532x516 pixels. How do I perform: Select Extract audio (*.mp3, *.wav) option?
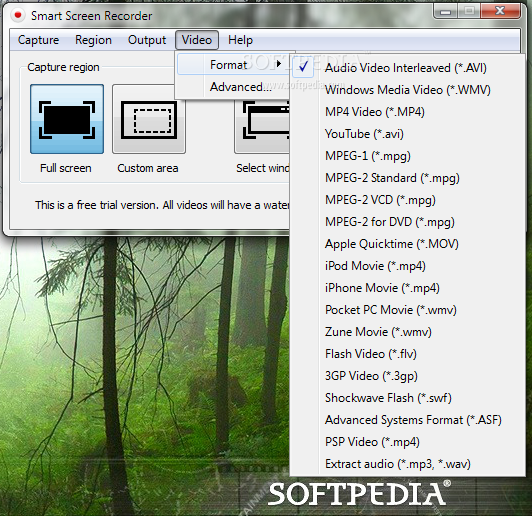tap(407, 464)
